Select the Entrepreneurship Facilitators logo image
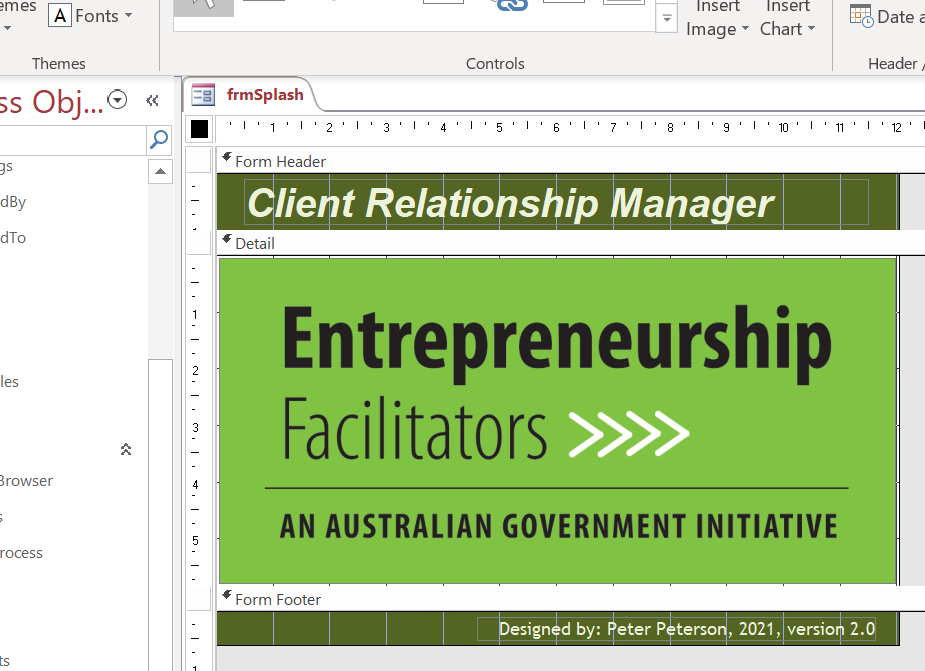Viewport: 925px width, 671px height. 557,421
